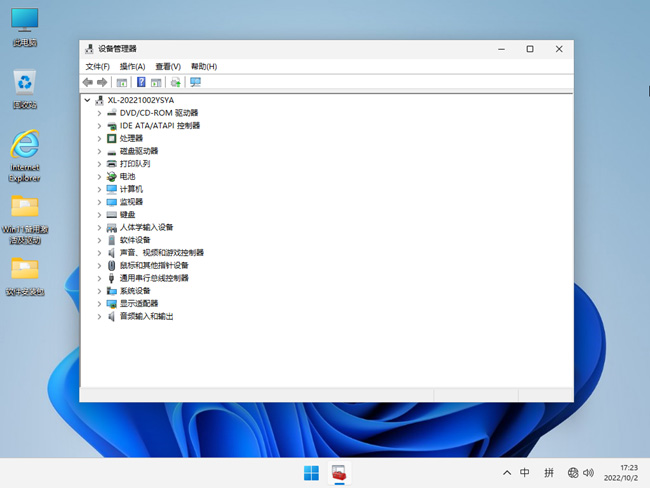Show hidden tray icons chevron
Screen dimensions: 650x488
[x=507, y=473]
